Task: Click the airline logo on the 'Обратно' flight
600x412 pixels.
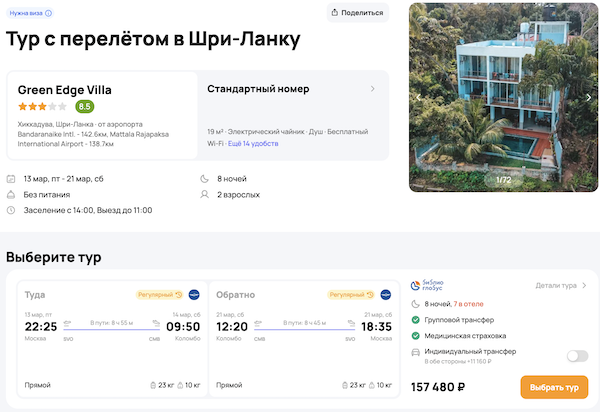Action: coord(385,295)
